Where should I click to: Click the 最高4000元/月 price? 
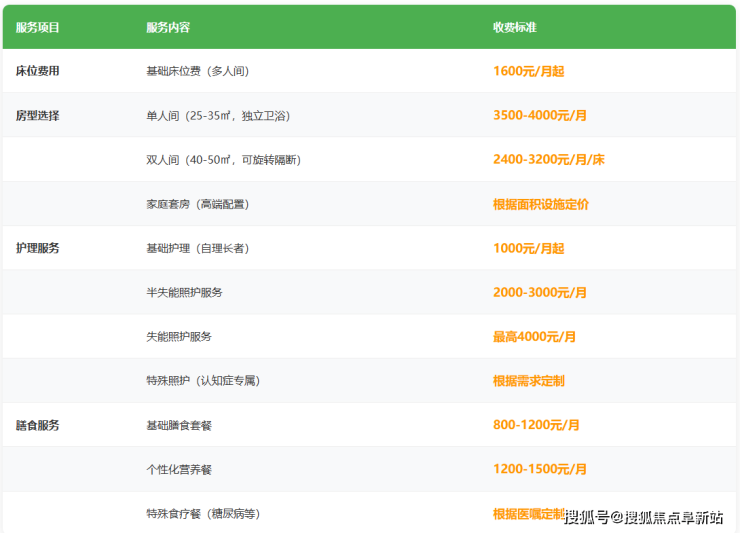click(535, 337)
